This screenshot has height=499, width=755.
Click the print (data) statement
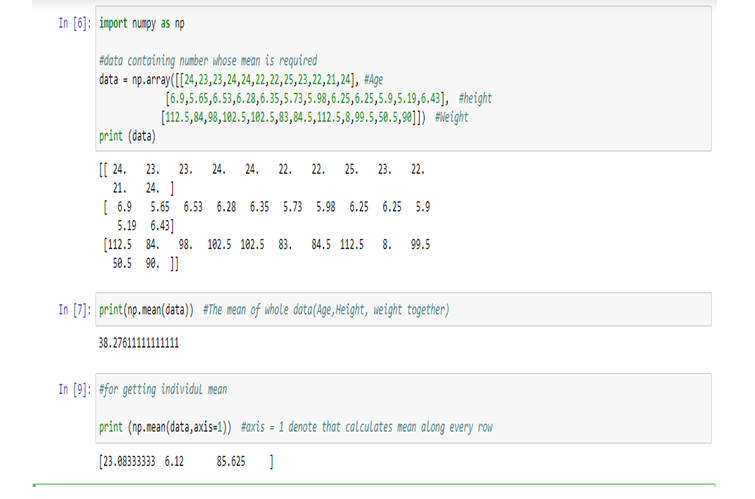click(128, 136)
